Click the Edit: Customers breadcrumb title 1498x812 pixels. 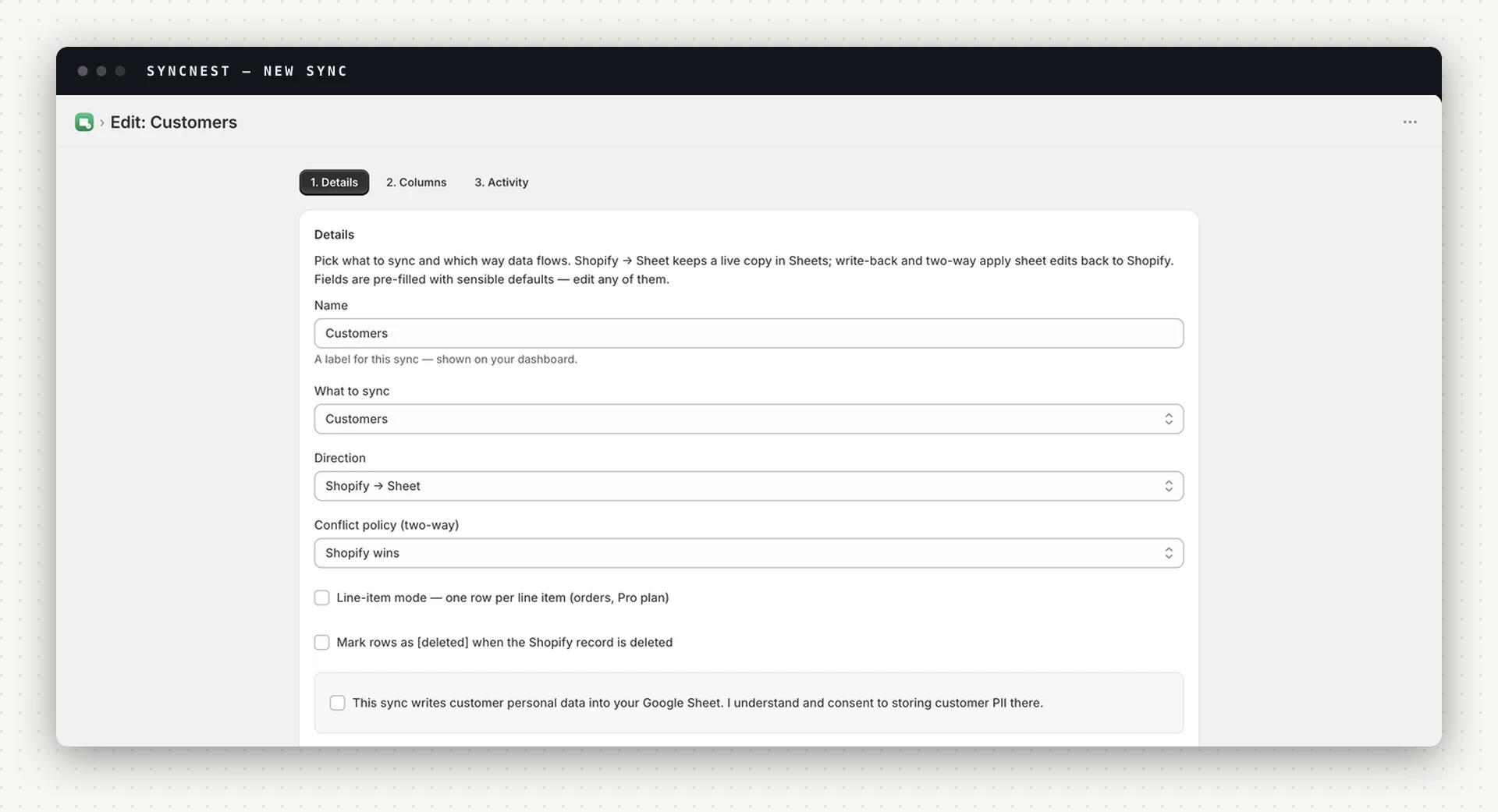pyautogui.click(x=173, y=122)
